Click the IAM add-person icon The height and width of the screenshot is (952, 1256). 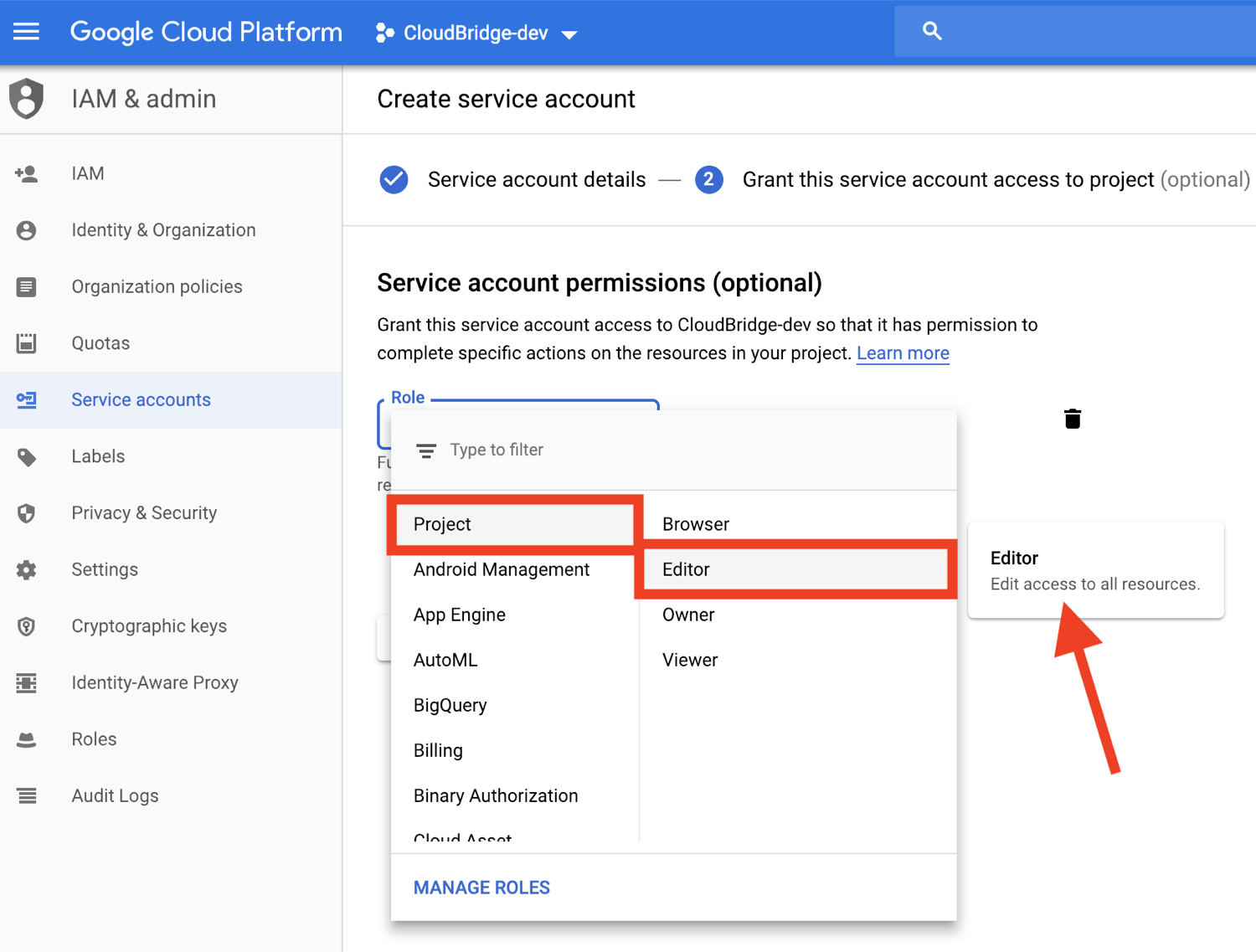[x=26, y=173]
